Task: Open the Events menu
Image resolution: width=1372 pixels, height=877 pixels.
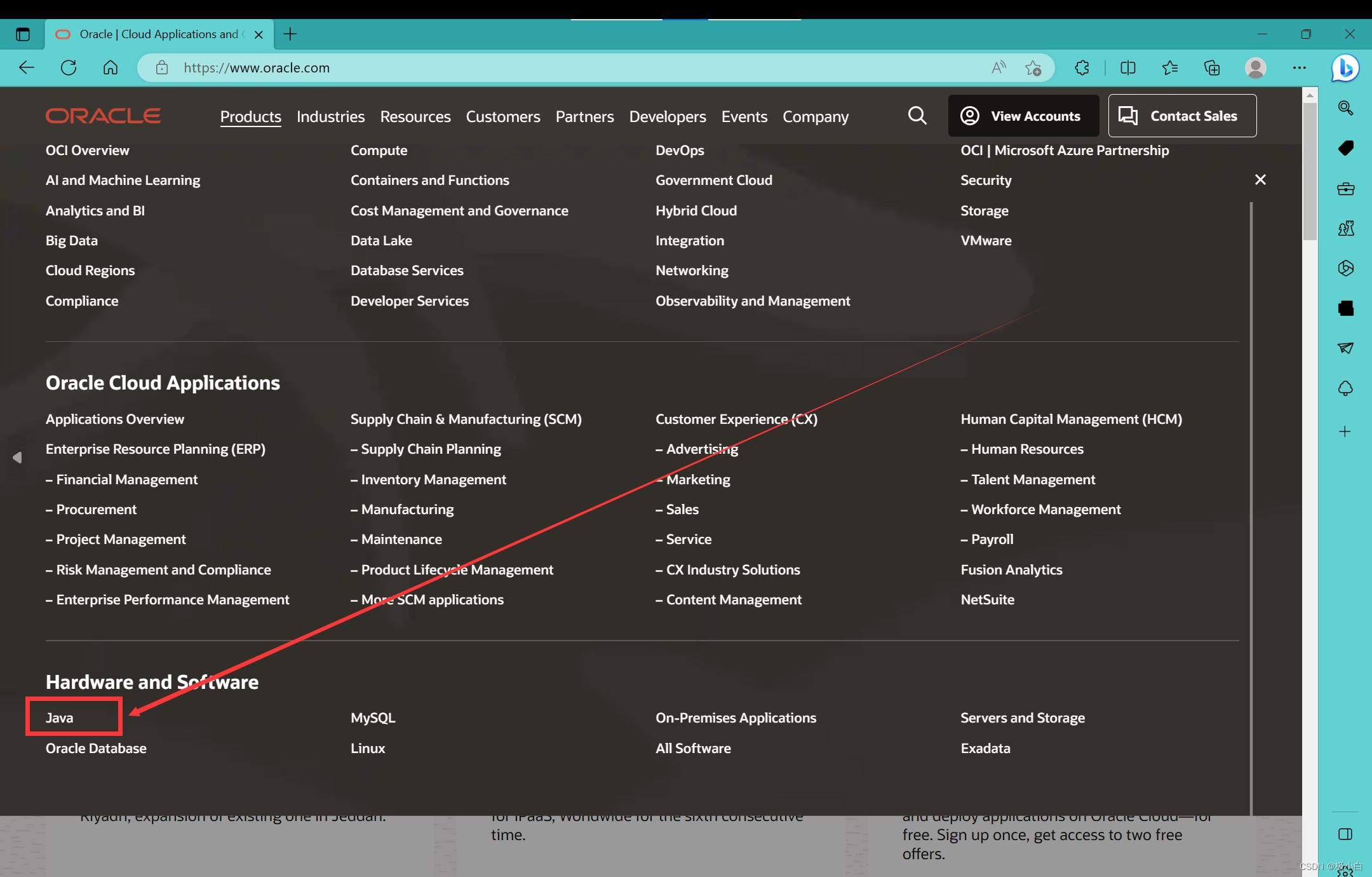Action: click(744, 117)
